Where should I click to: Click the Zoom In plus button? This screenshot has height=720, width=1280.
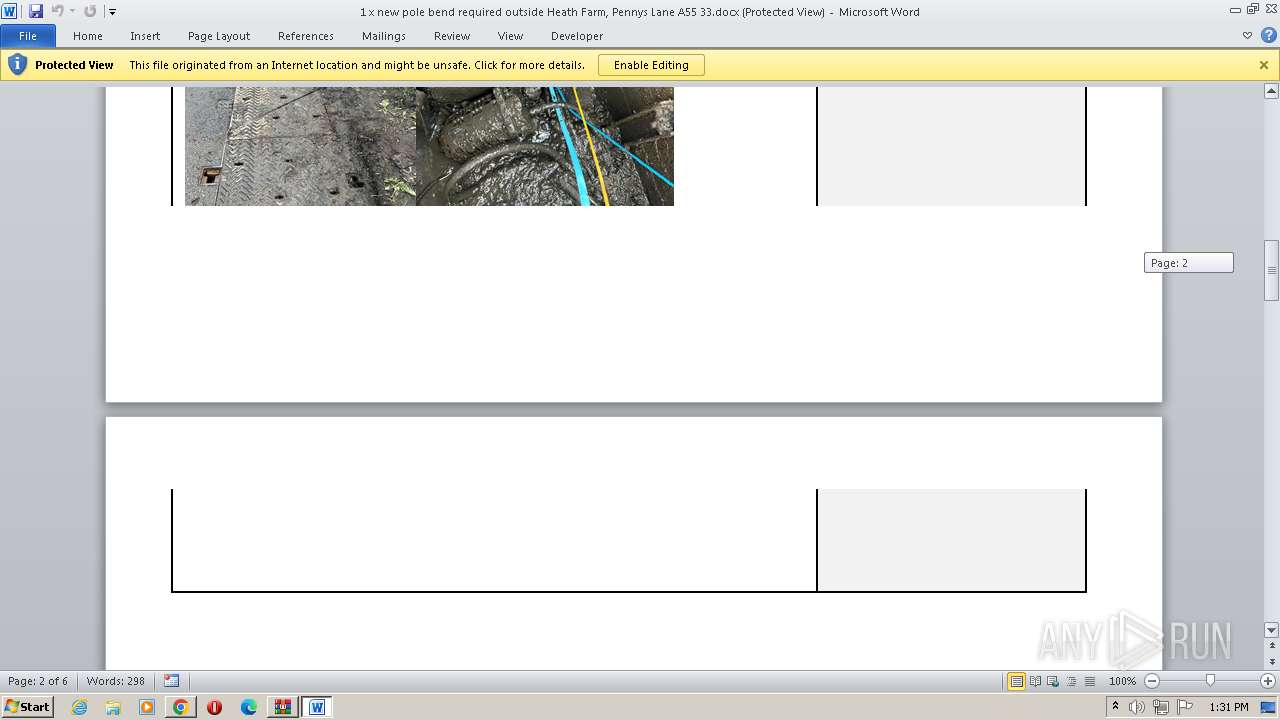pos(1267,681)
